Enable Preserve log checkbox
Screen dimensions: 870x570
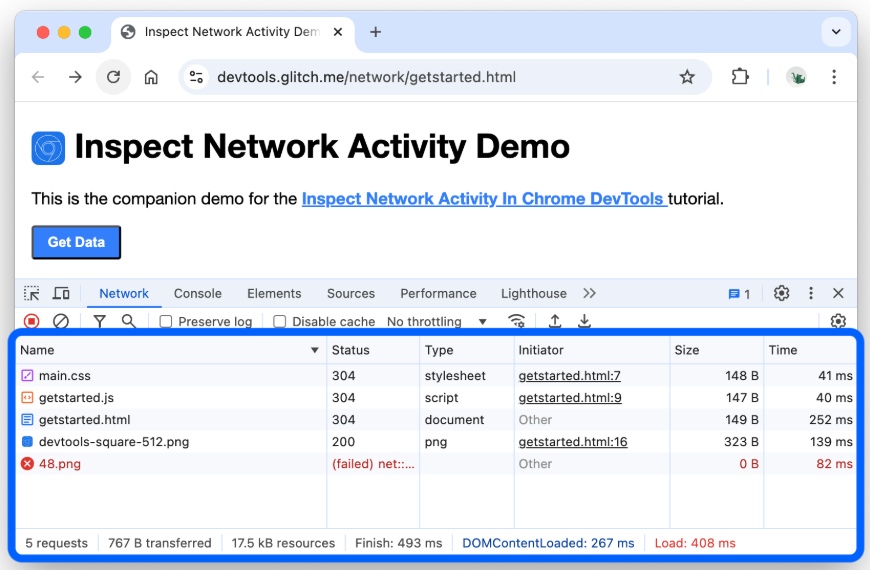166,321
